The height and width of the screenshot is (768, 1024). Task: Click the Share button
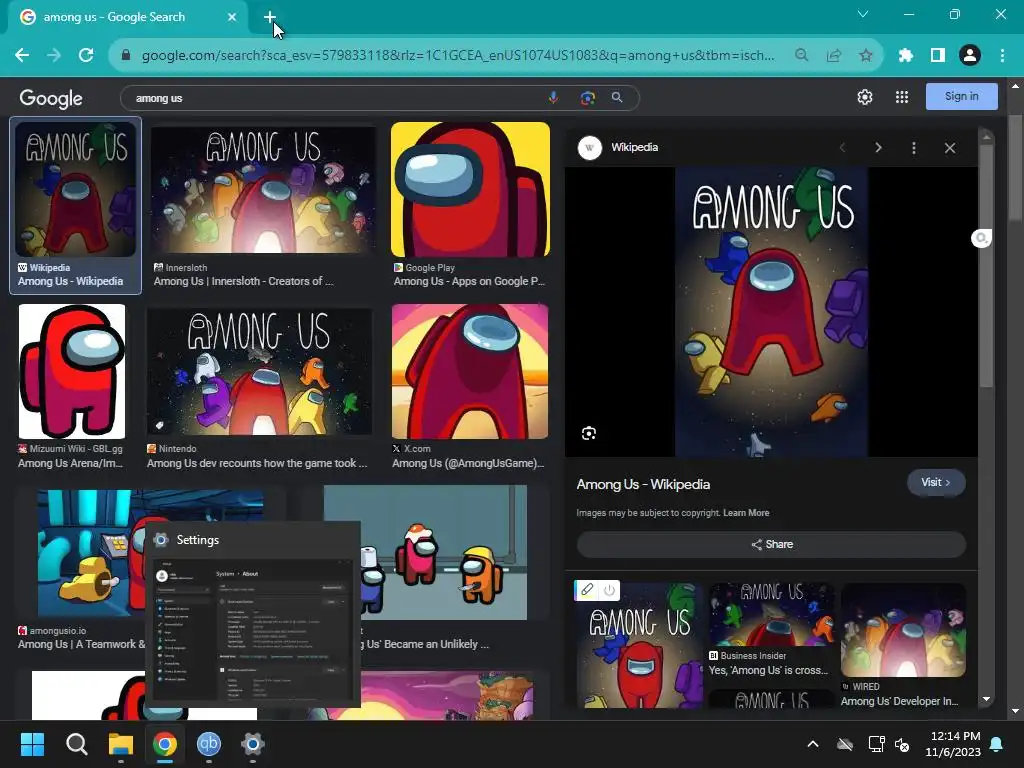click(x=771, y=545)
